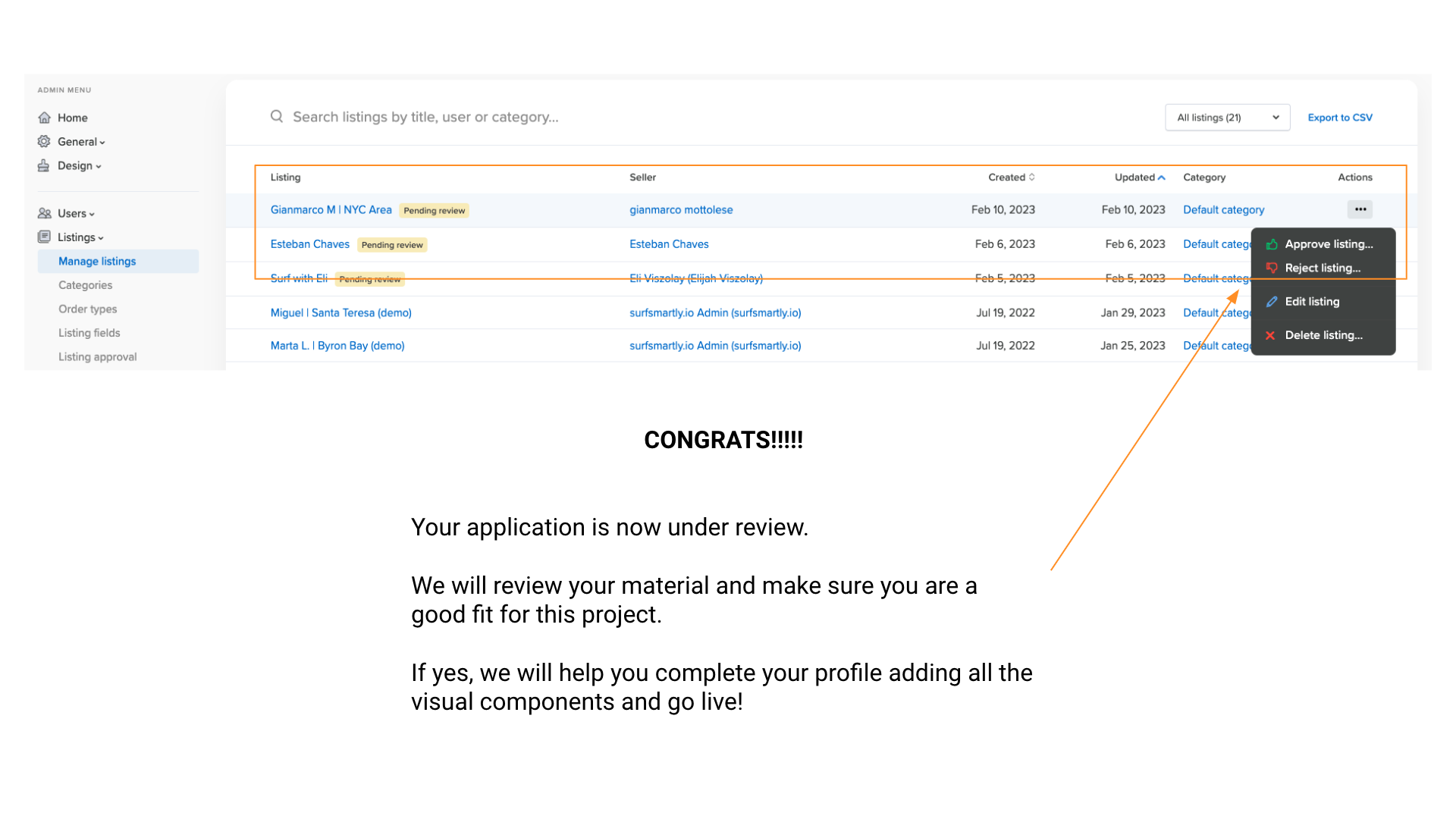1456x819 pixels.
Task: Open Esteban Chaves listing link
Action: tap(310, 244)
